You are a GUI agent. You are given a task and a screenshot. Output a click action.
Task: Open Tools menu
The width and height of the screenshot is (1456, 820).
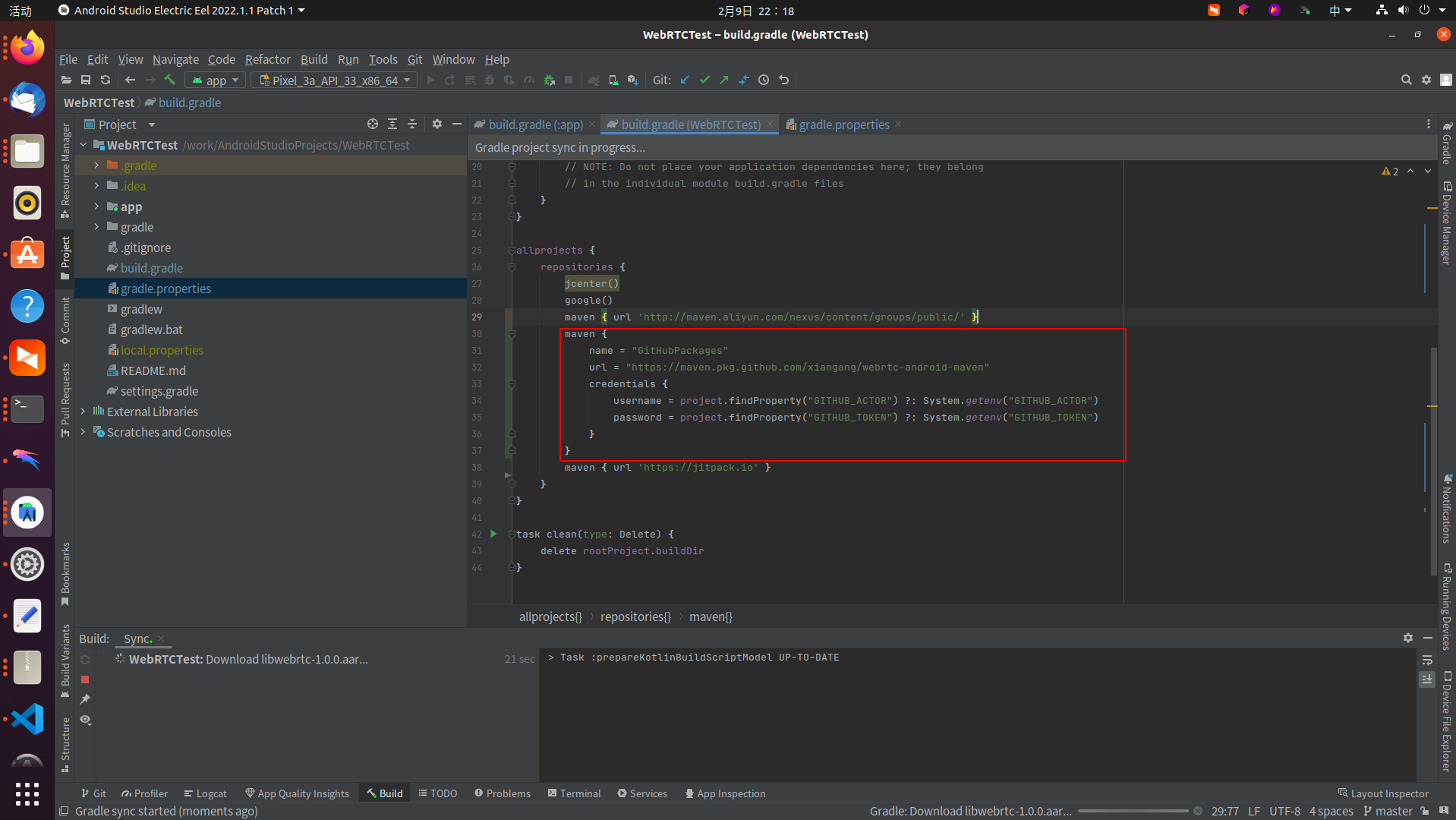[383, 59]
